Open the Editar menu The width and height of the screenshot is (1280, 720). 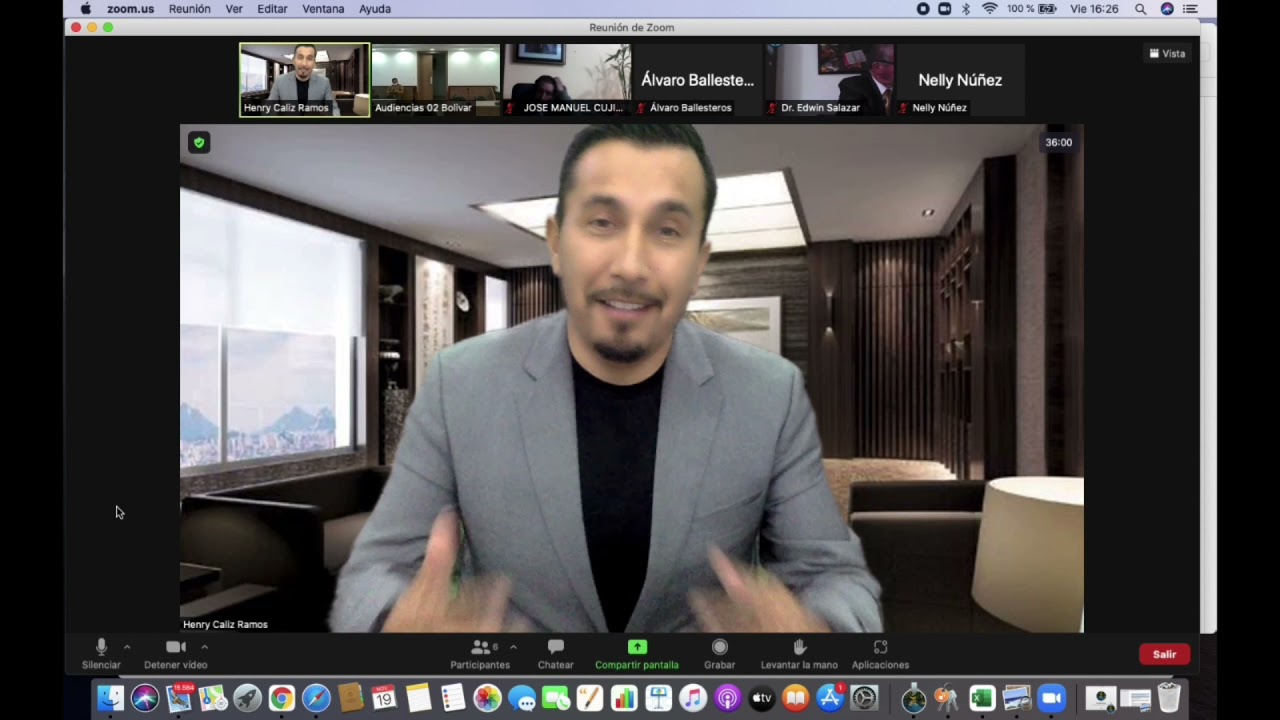pyautogui.click(x=272, y=9)
